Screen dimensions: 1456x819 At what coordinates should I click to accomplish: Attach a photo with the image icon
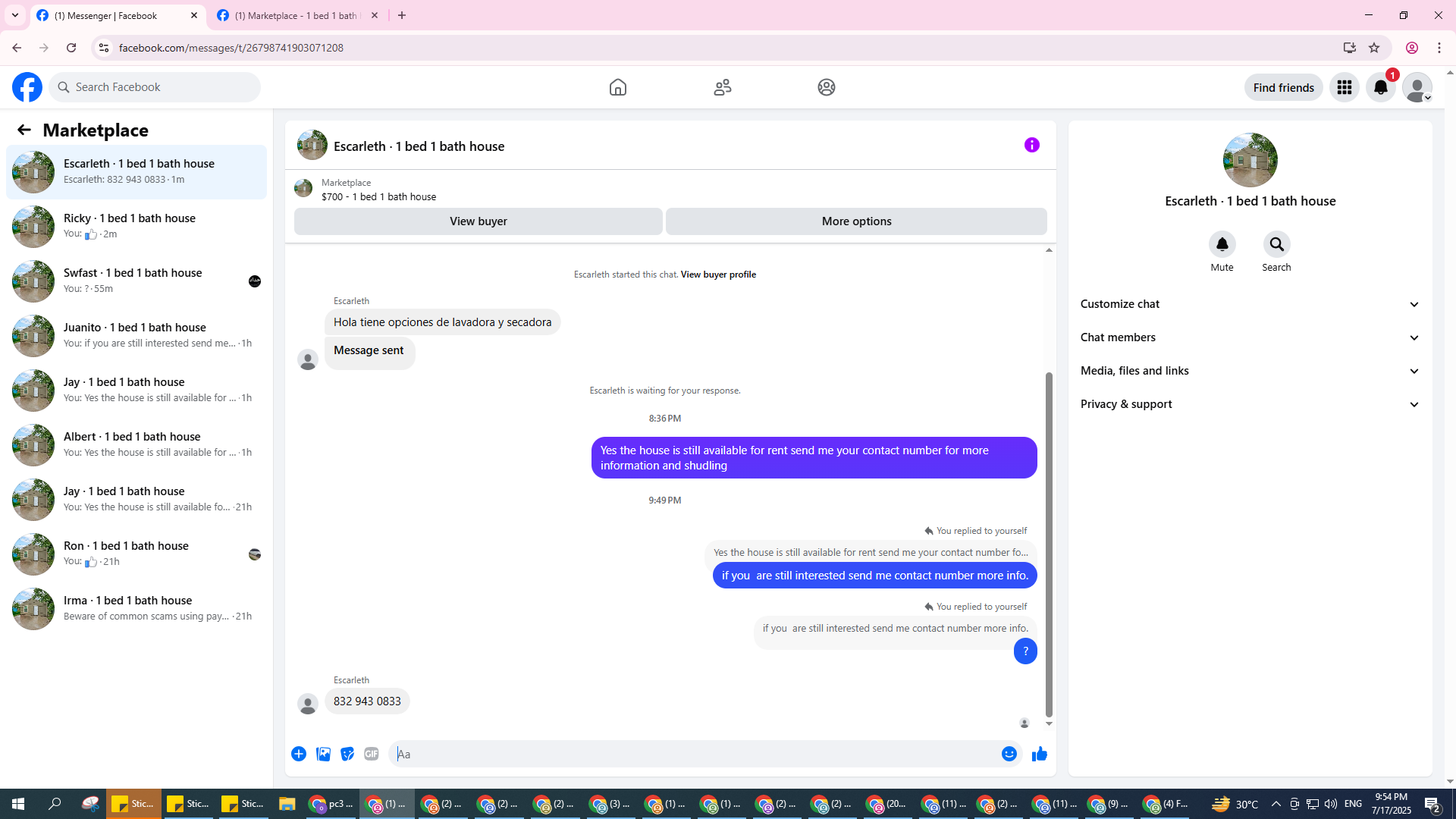[x=323, y=754]
